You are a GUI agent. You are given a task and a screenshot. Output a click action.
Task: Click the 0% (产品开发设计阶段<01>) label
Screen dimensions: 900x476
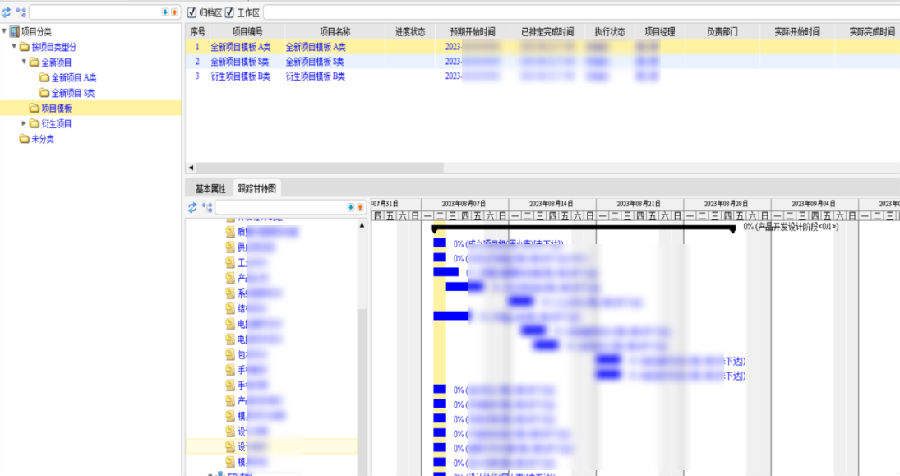pos(790,227)
